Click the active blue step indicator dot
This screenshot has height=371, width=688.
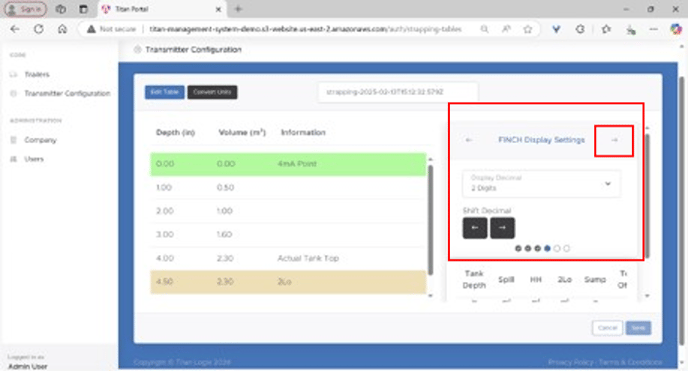(x=547, y=248)
